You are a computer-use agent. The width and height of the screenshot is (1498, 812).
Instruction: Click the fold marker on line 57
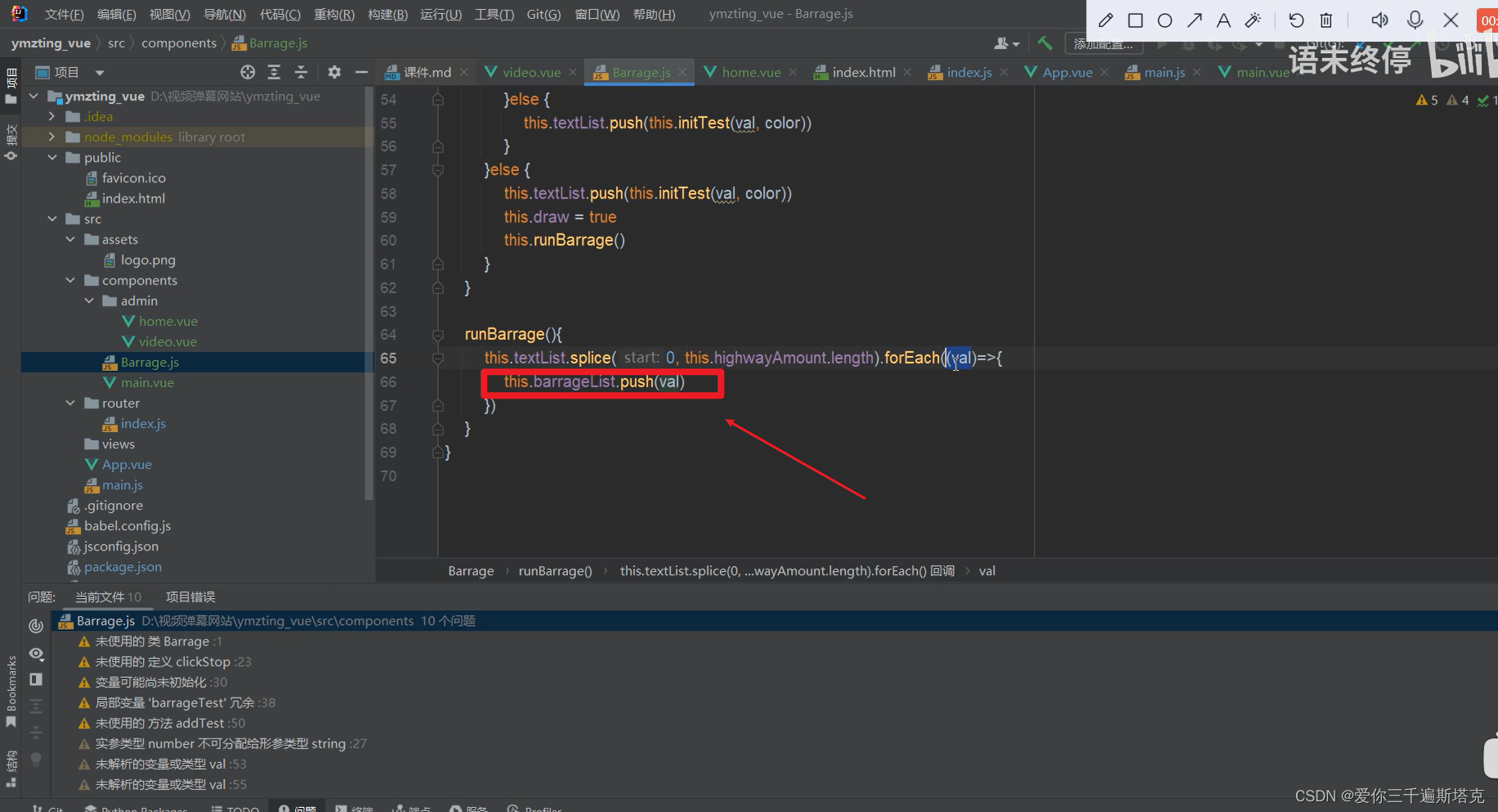click(438, 170)
